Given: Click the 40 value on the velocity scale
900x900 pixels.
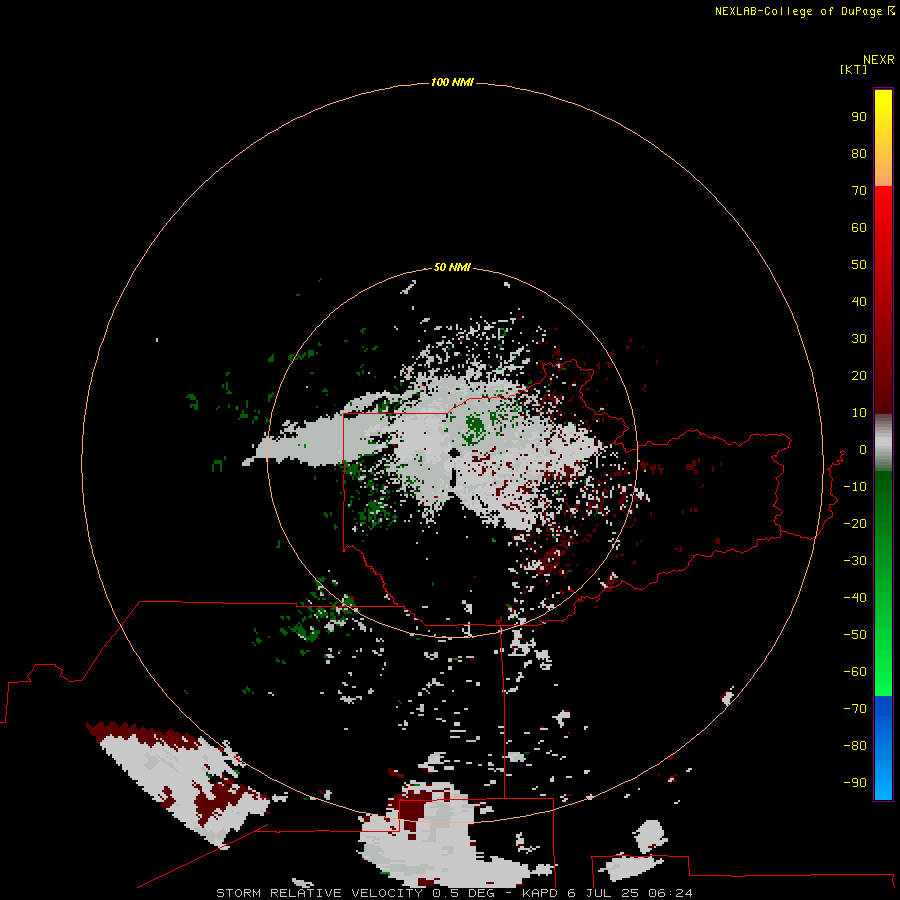Looking at the screenshot, I should point(859,301).
